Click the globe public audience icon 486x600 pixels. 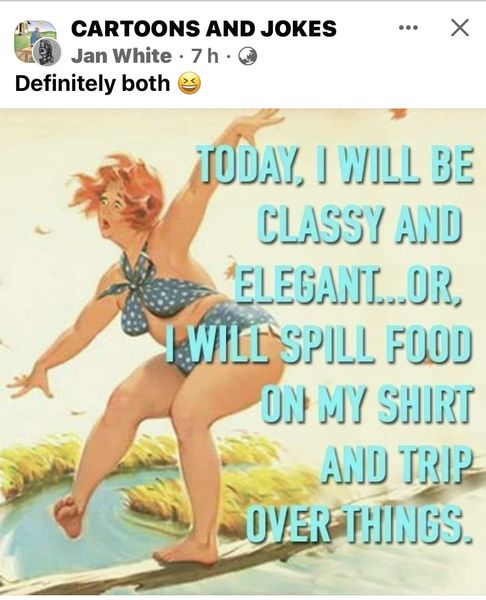pyautogui.click(x=248, y=57)
